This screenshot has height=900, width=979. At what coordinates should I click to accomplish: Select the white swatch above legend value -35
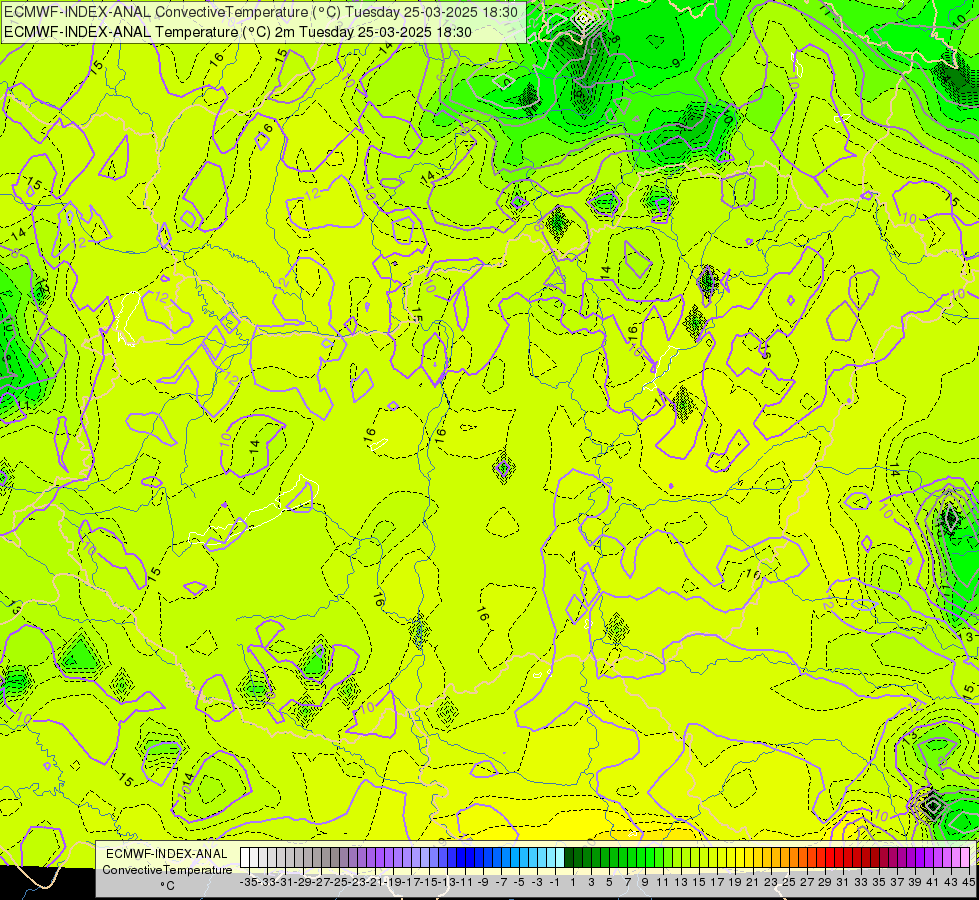(x=245, y=858)
